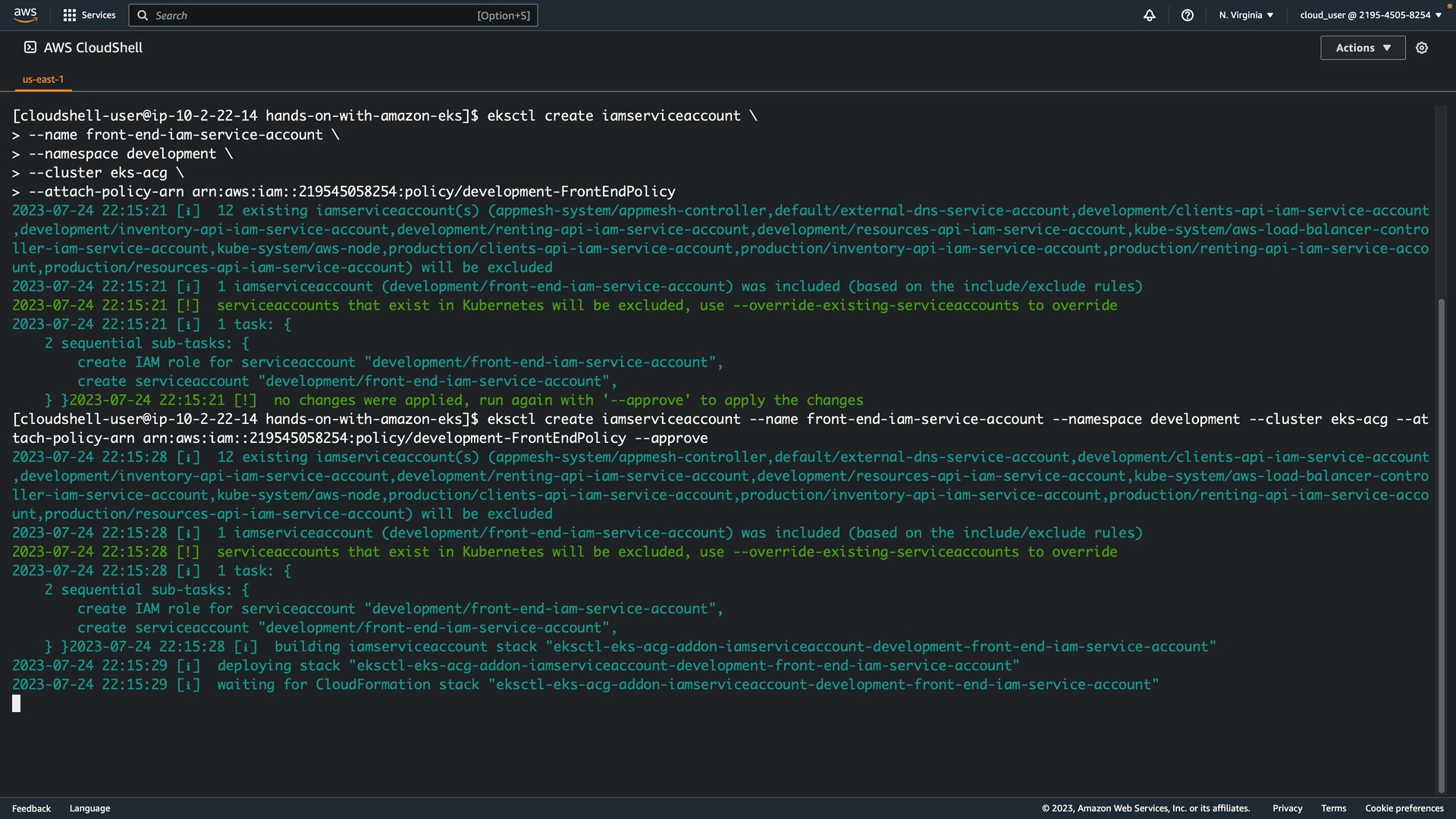The width and height of the screenshot is (1456, 819).
Task: Open the Services menu label
Action: click(99, 15)
